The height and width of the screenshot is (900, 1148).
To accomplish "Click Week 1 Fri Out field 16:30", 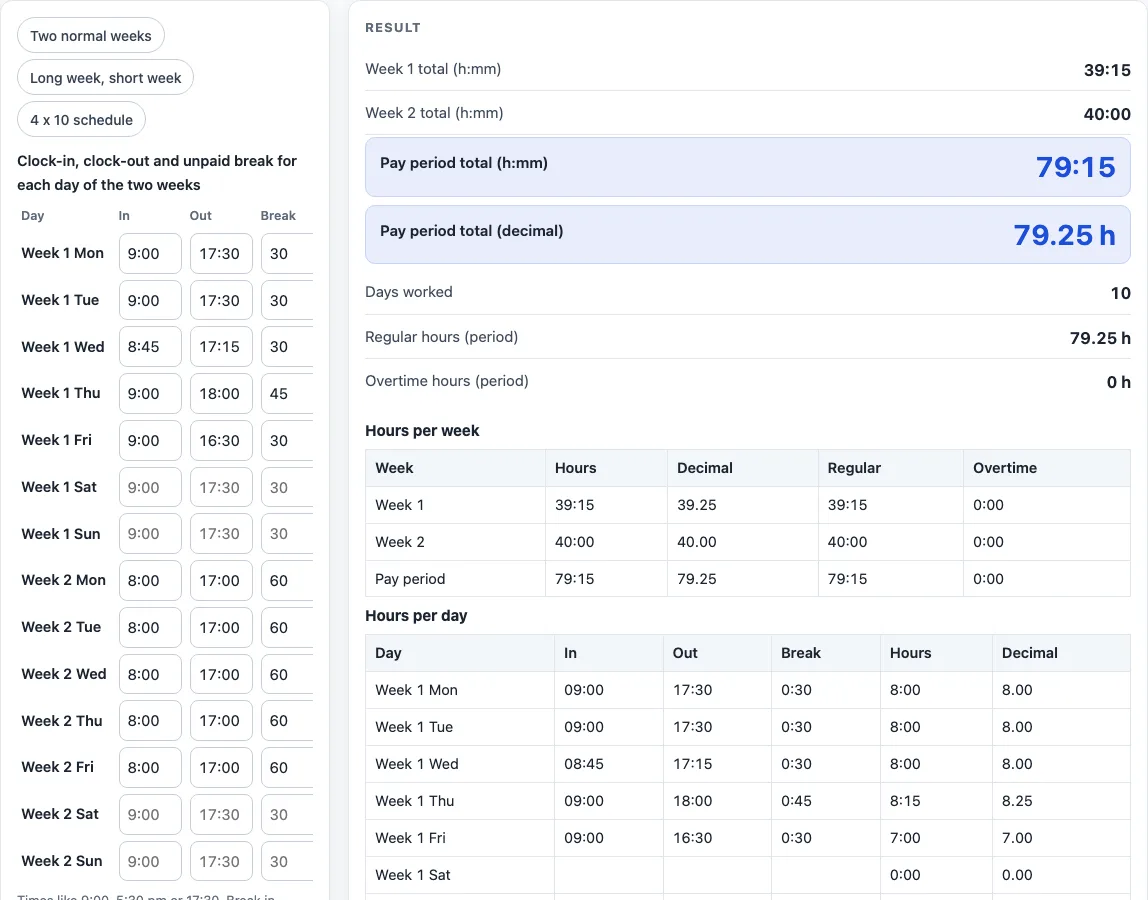I will (x=221, y=440).
